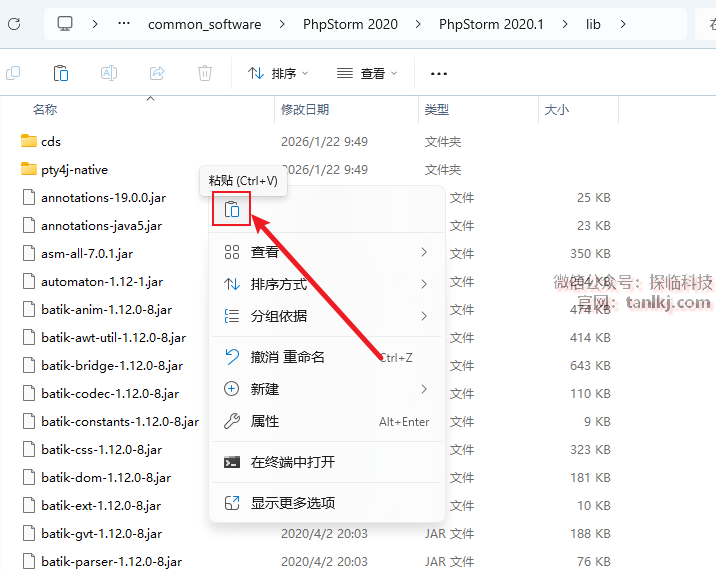
Task: Go to PhpStorm 2020 in breadcrumb
Action: 350,24
